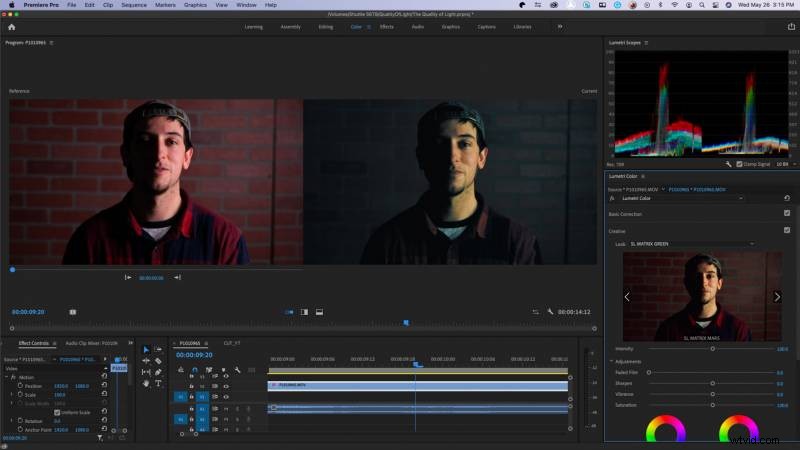Click macOS Spotlight search icon
The width and height of the screenshot is (800, 450).
[702, 5]
